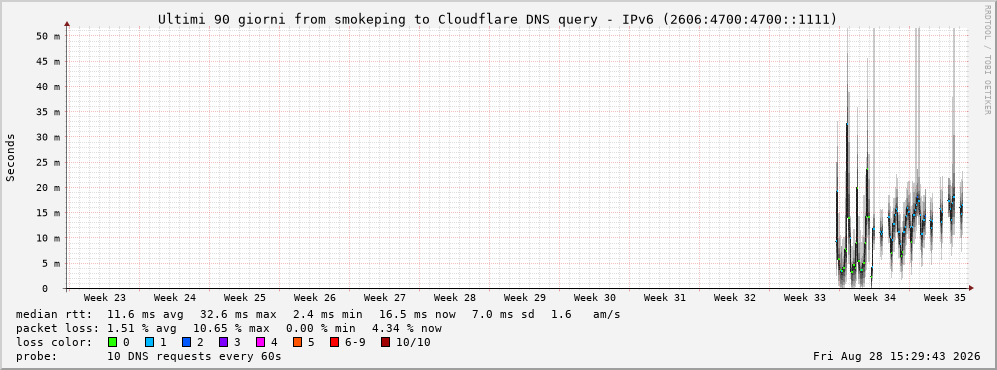Click the red loss 6-9 swatch
This screenshot has width=997, height=370.
point(334,342)
